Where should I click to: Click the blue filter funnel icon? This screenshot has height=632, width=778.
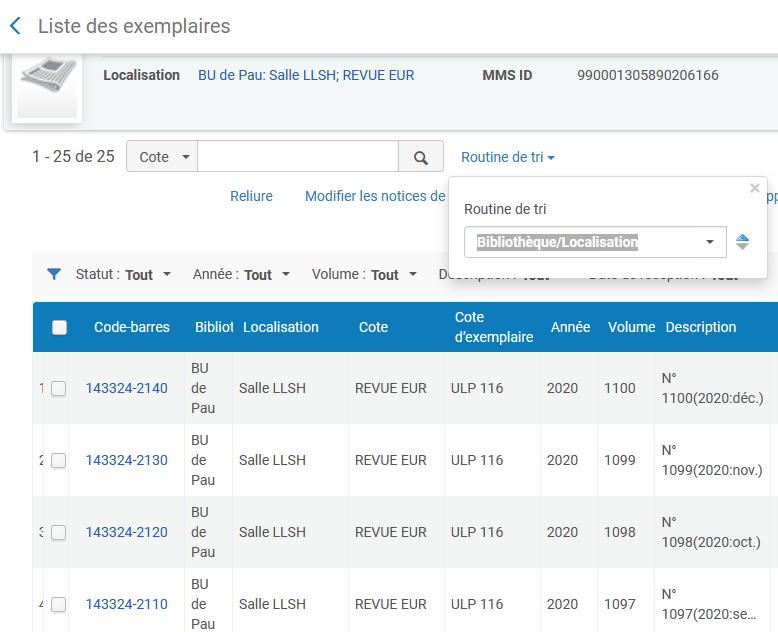click(54, 274)
